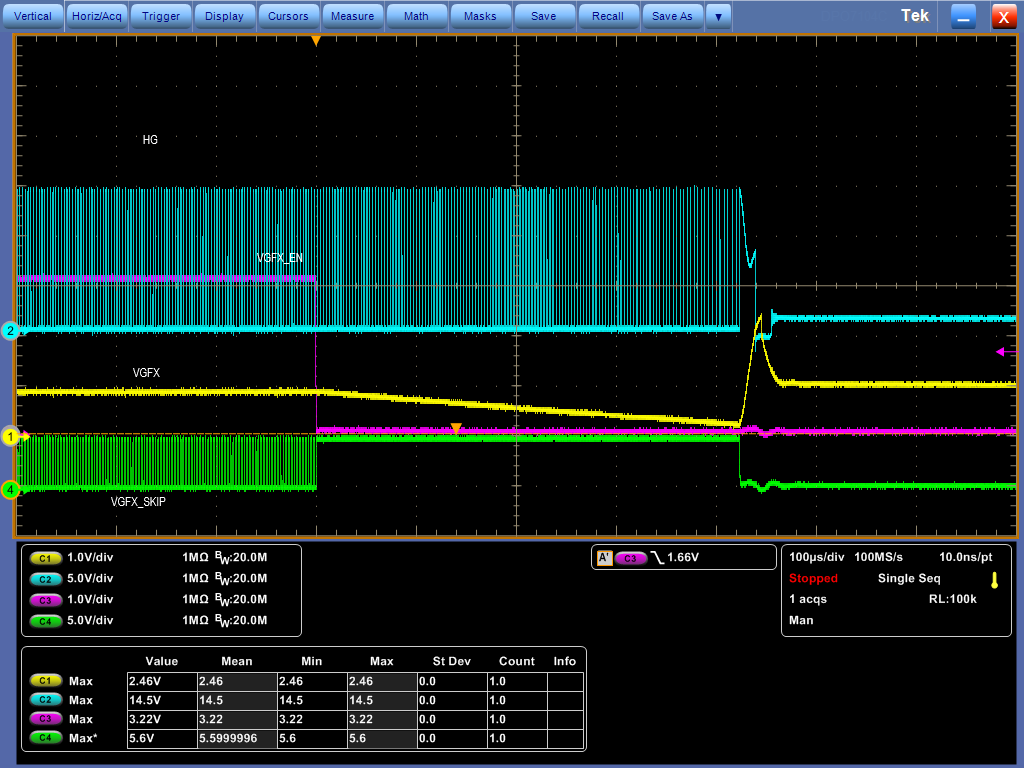Click the C1 badge in vertical scale readout

[46, 558]
